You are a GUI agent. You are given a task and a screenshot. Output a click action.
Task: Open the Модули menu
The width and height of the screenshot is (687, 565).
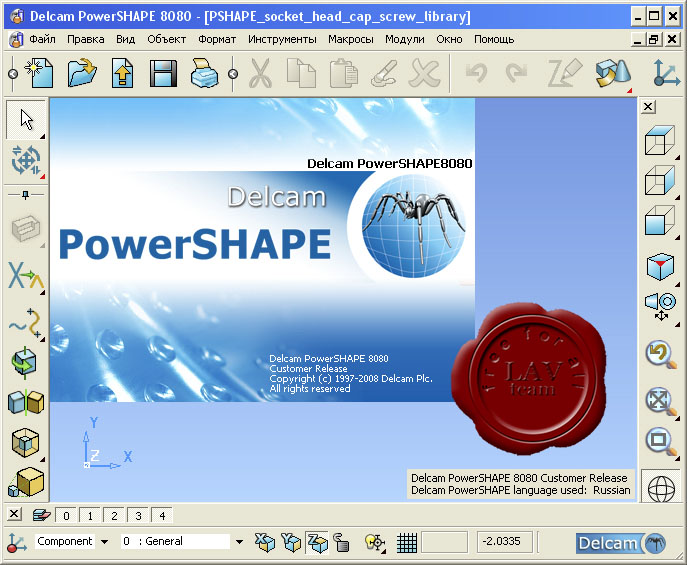coord(405,39)
